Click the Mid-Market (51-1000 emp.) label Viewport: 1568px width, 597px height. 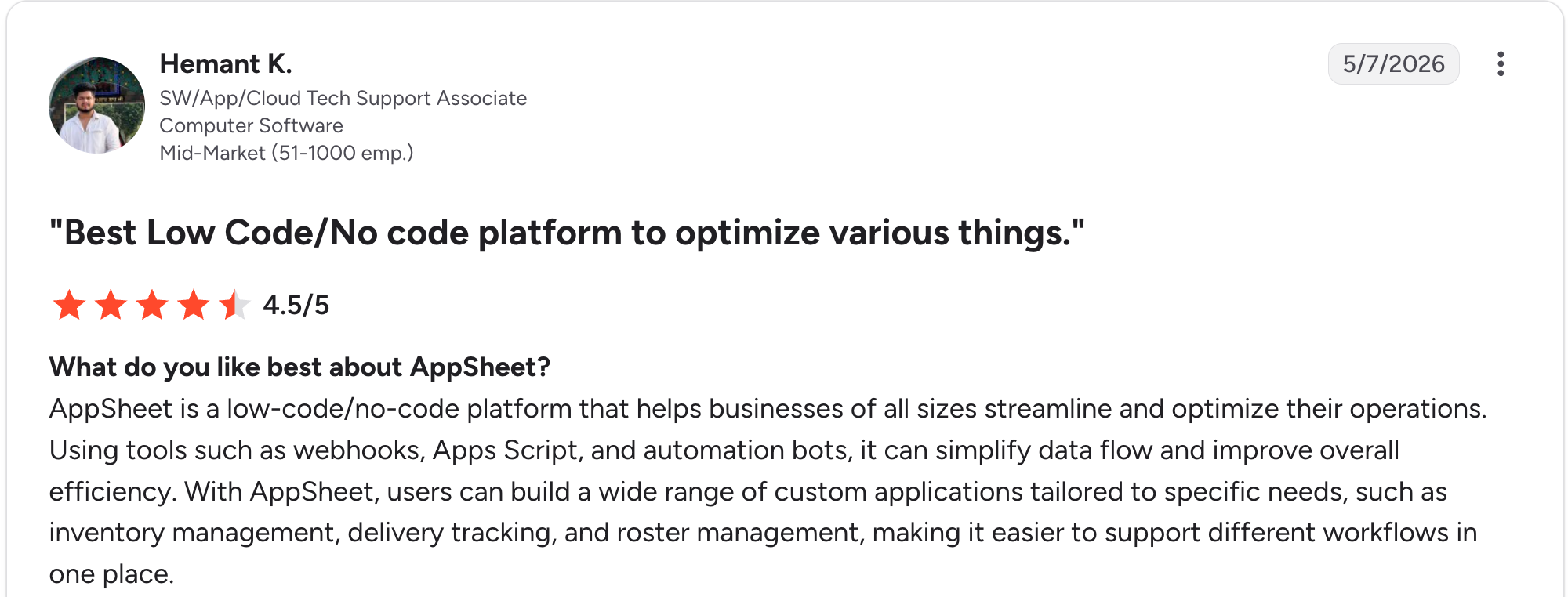[x=286, y=153]
